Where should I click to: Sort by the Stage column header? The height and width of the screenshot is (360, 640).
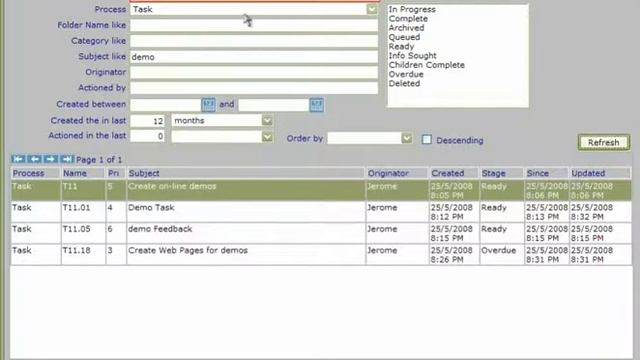502,173
